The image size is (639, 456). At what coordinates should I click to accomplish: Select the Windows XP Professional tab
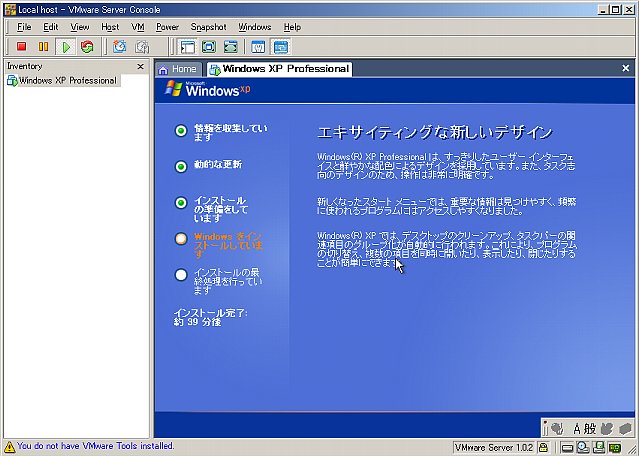click(x=280, y=69)
